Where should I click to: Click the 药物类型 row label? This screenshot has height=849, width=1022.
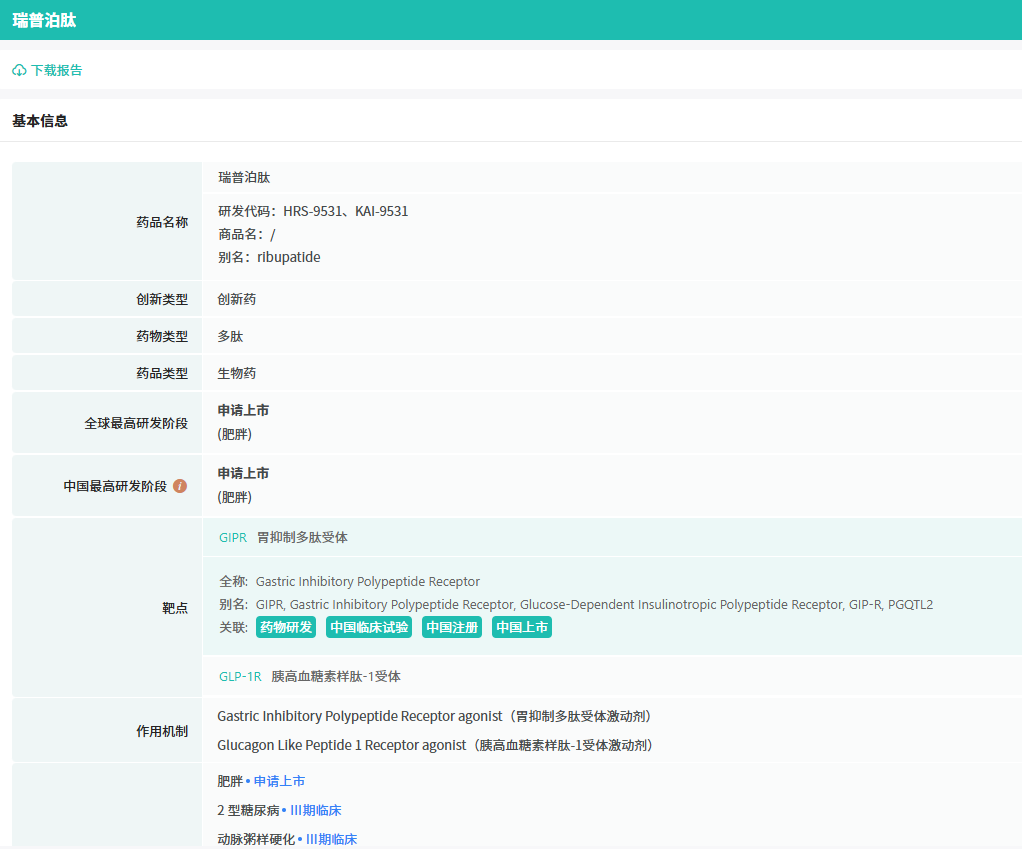(162, 336)
